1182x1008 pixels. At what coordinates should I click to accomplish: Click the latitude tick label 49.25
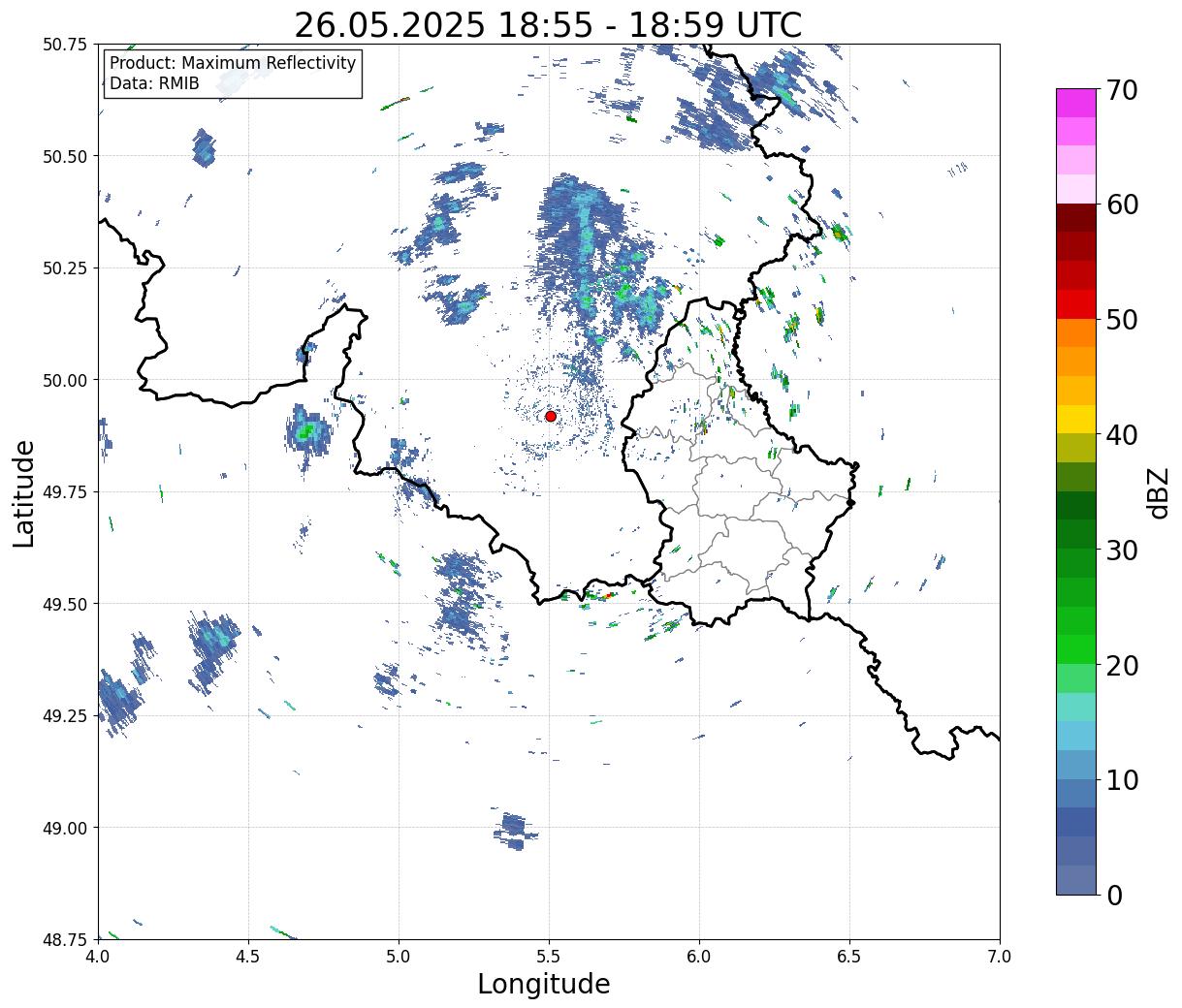(x=65, y=716)
